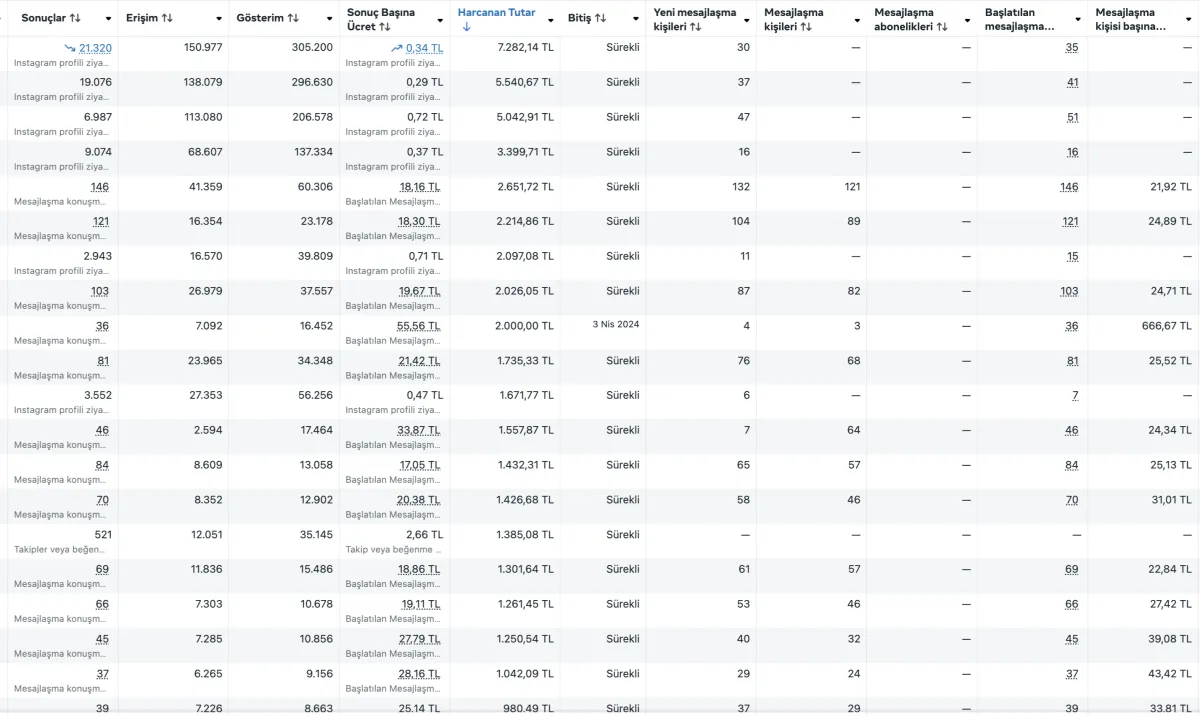Click sort arrows beside Mesajlaşma abonelikleri
This screenshot has width=1200, height=716.
click(x=940, y=27)
